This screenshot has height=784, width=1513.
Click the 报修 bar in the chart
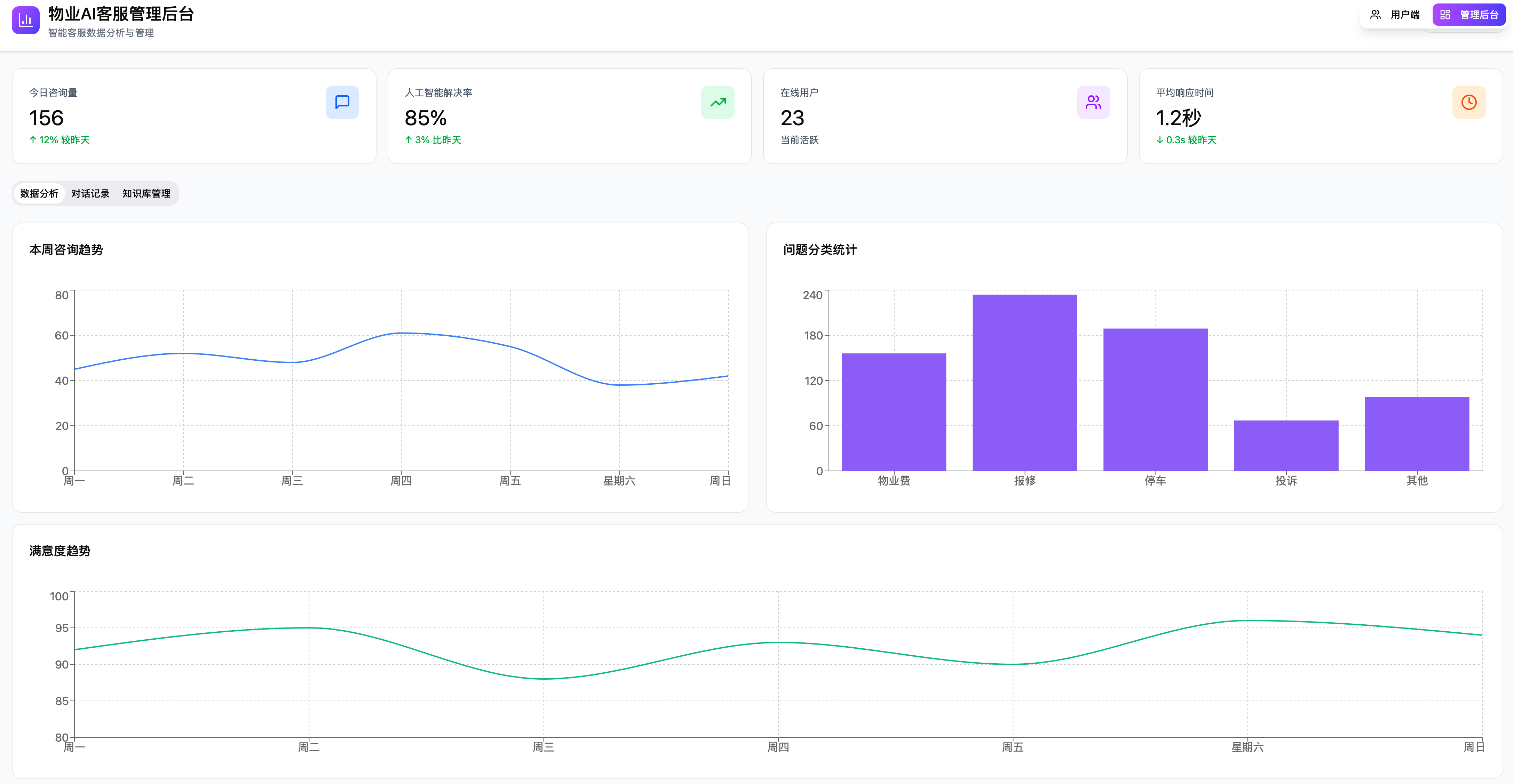(1024, 382)
